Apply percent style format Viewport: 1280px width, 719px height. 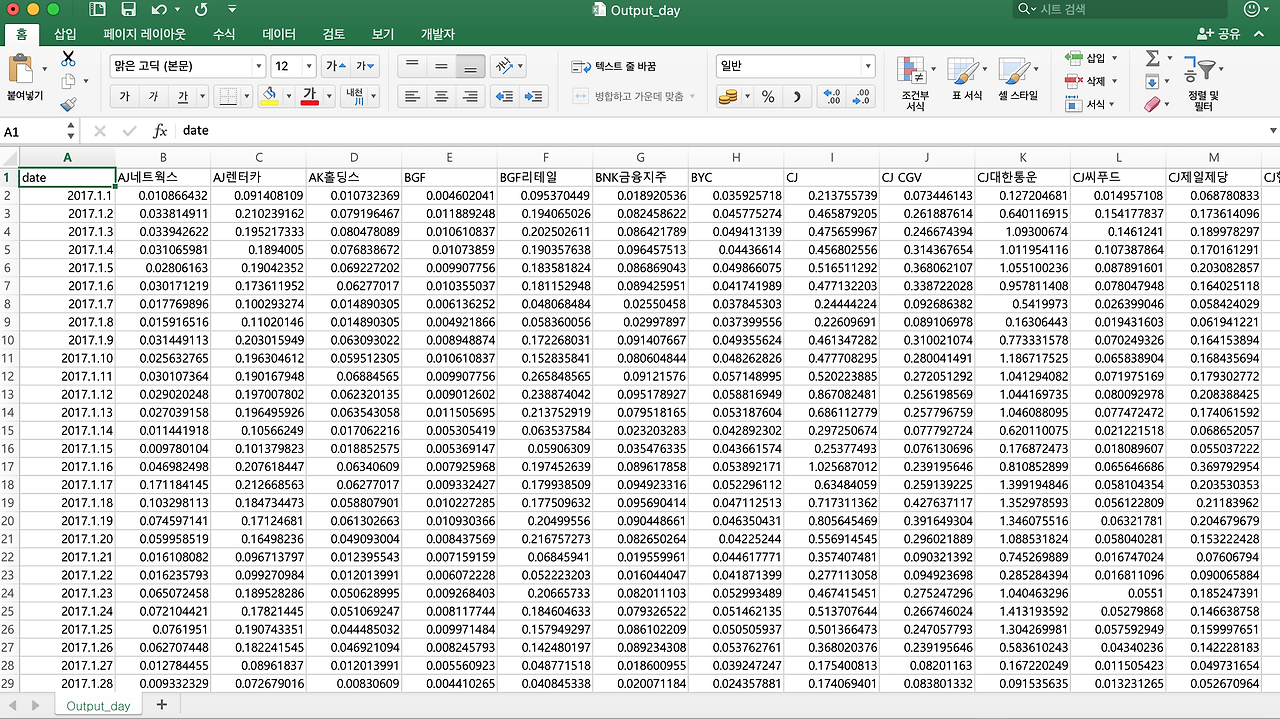(768, 97)
